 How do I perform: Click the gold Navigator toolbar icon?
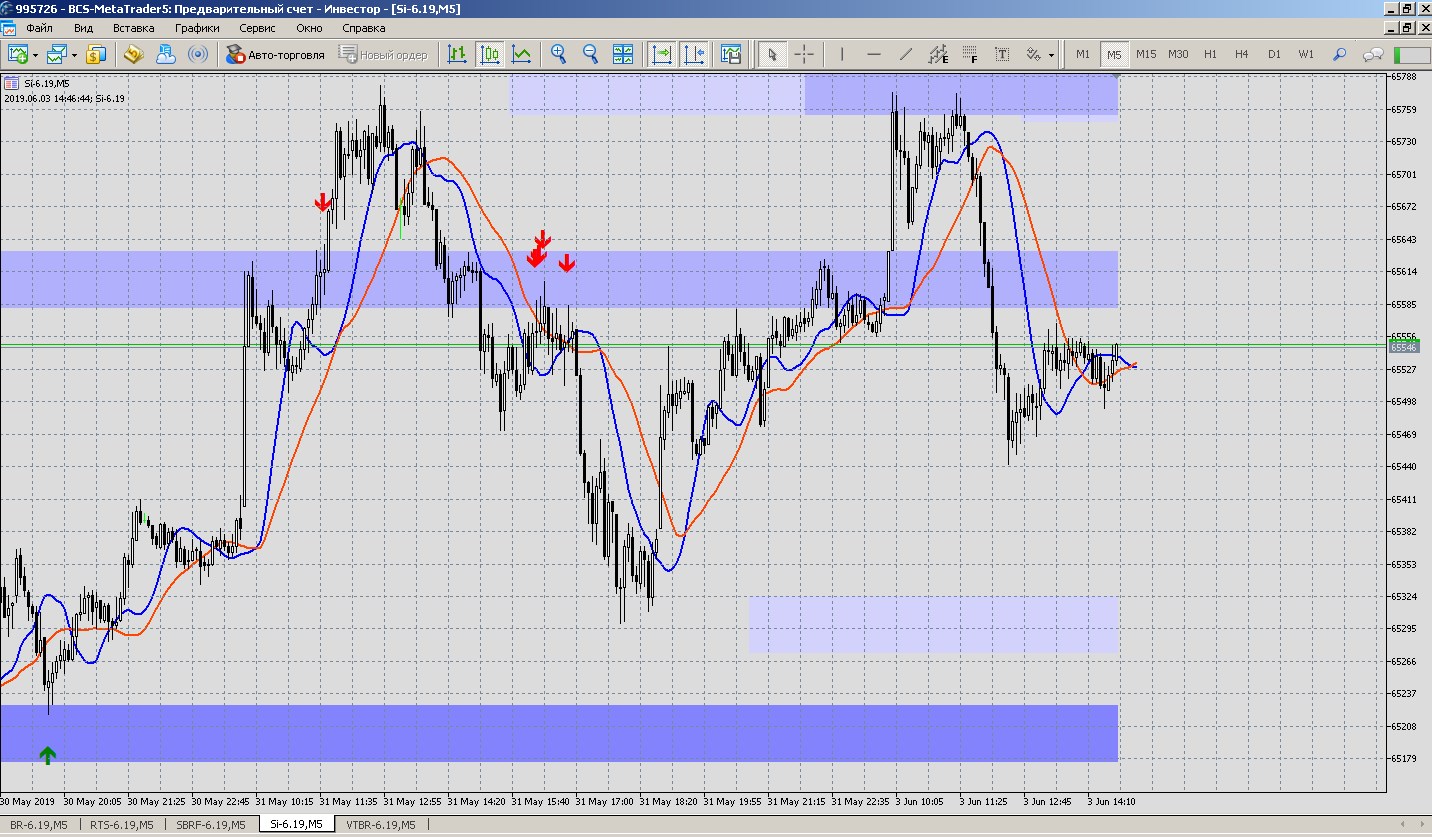coord(133,54)
